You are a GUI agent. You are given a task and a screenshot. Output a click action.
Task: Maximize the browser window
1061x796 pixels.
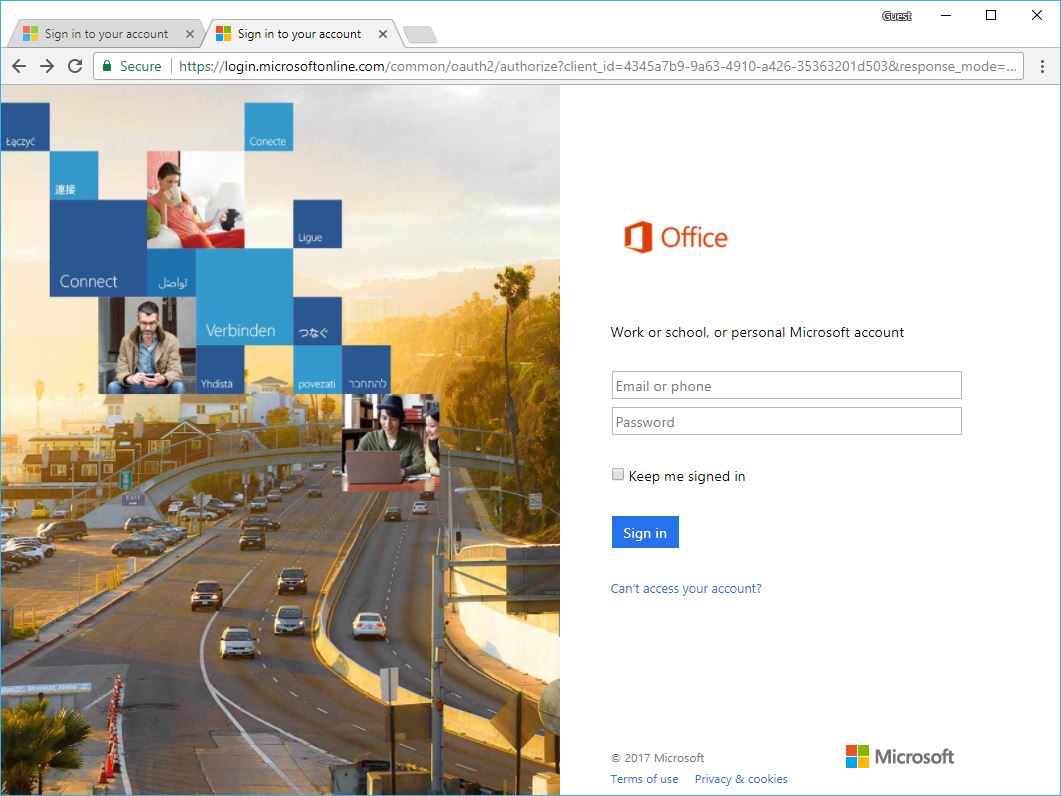[991, 16]
